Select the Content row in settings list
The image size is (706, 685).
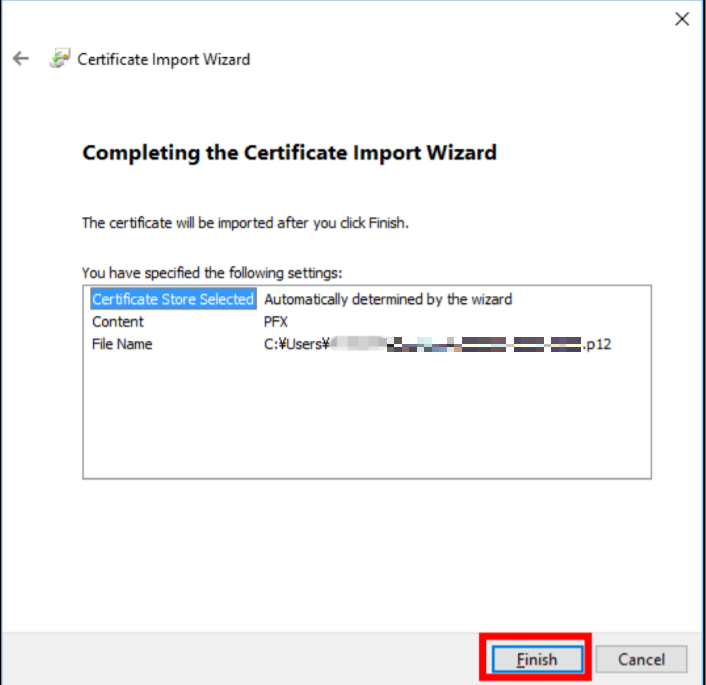[x=118, y=322]
